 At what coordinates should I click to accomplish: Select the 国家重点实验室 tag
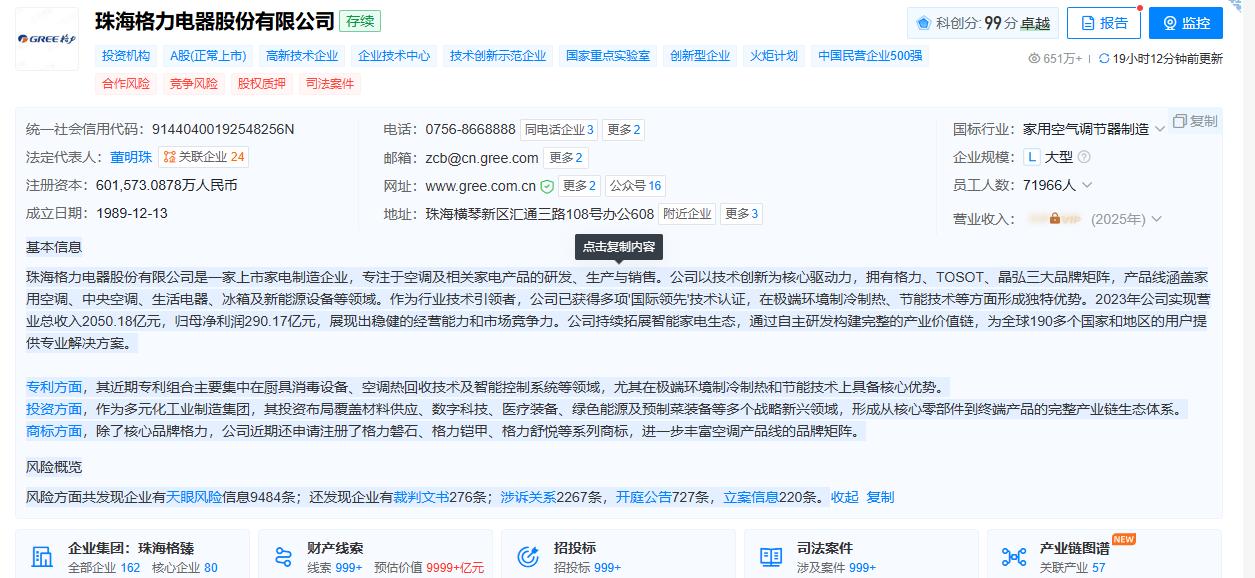pyautogui.click(x=608, y=56)
